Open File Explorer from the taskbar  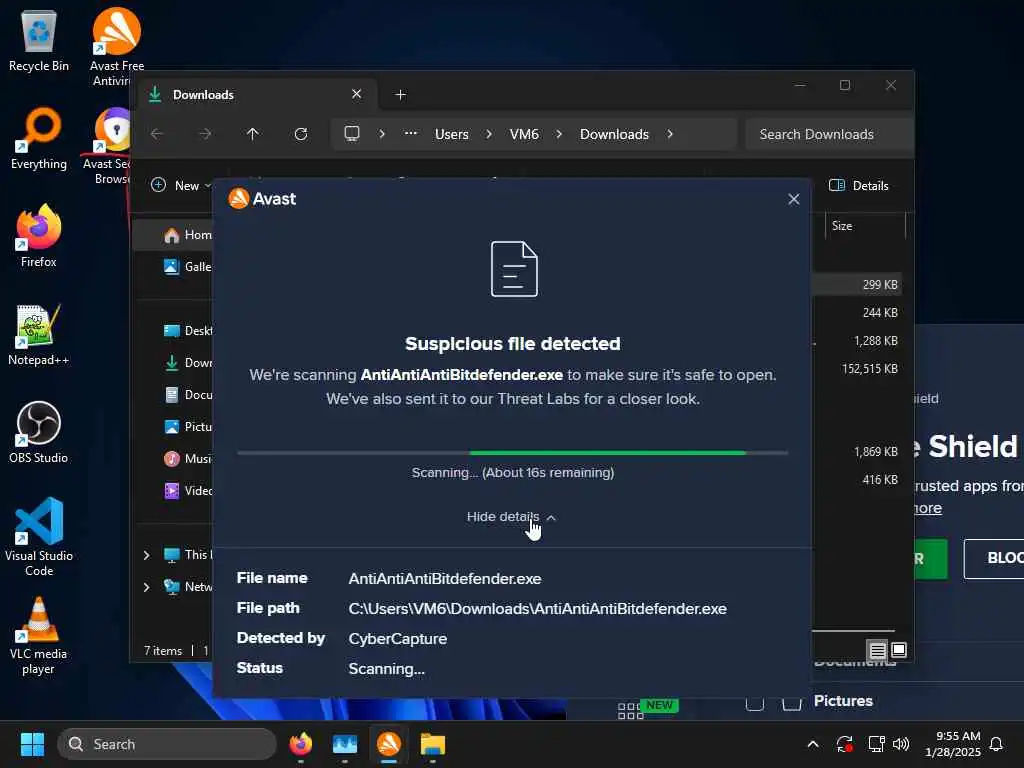pos(432,744)
